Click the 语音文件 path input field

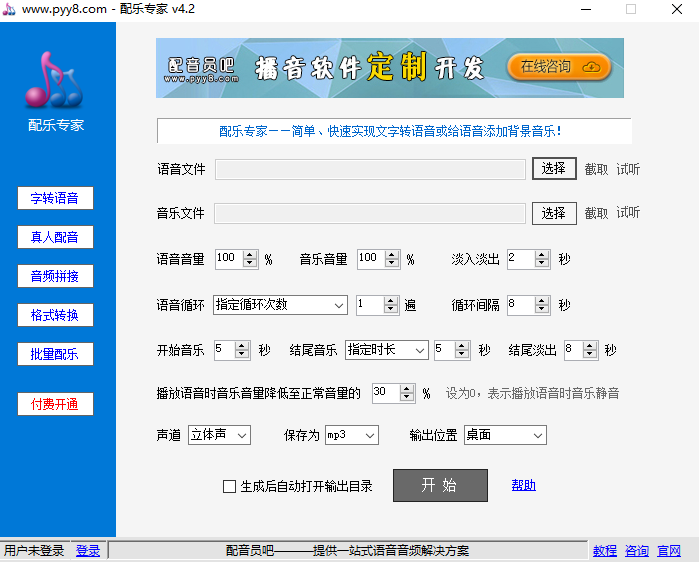click(x=370, y=169)
